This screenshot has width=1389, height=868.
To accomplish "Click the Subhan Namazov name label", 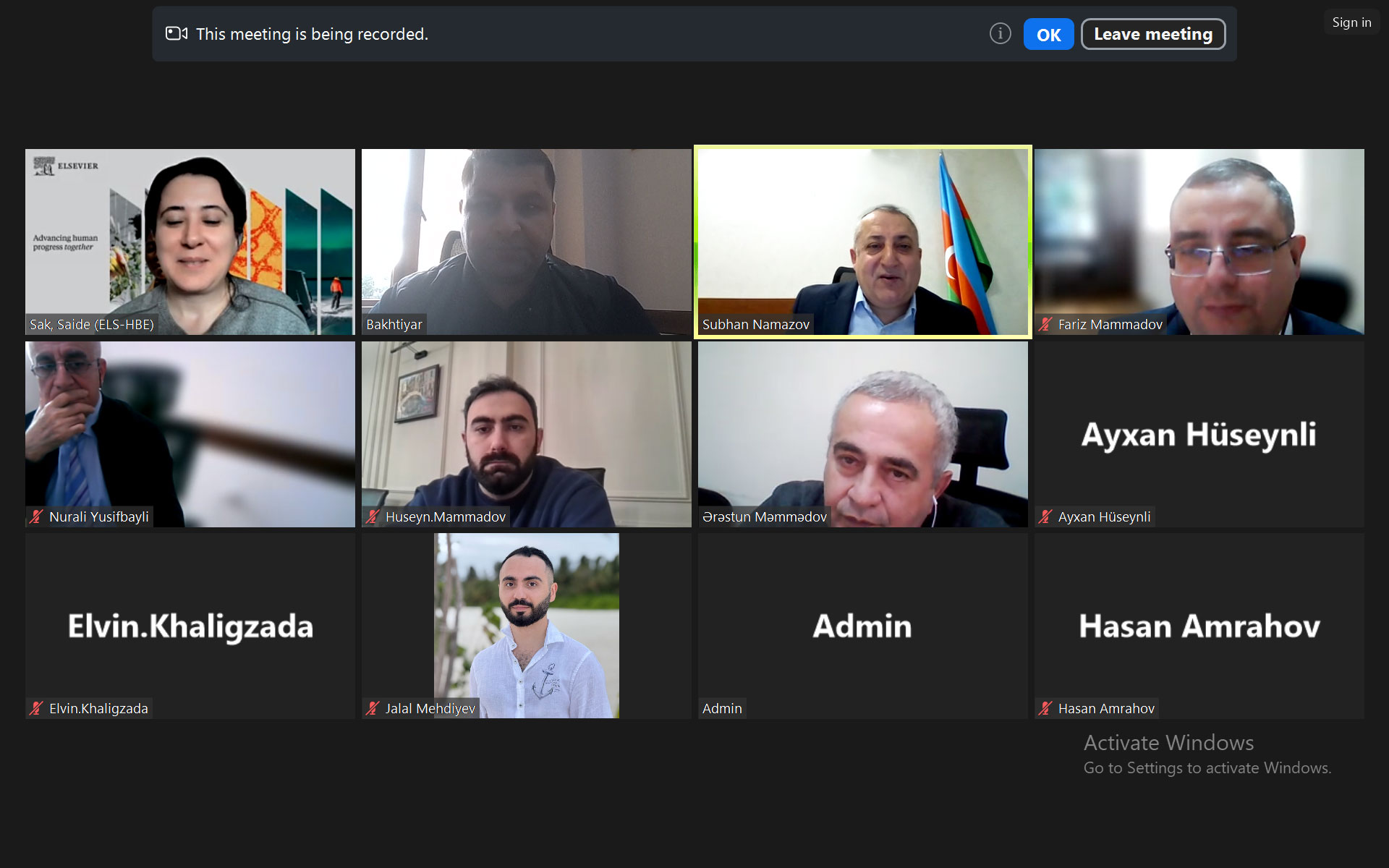I will click(755, 325).
